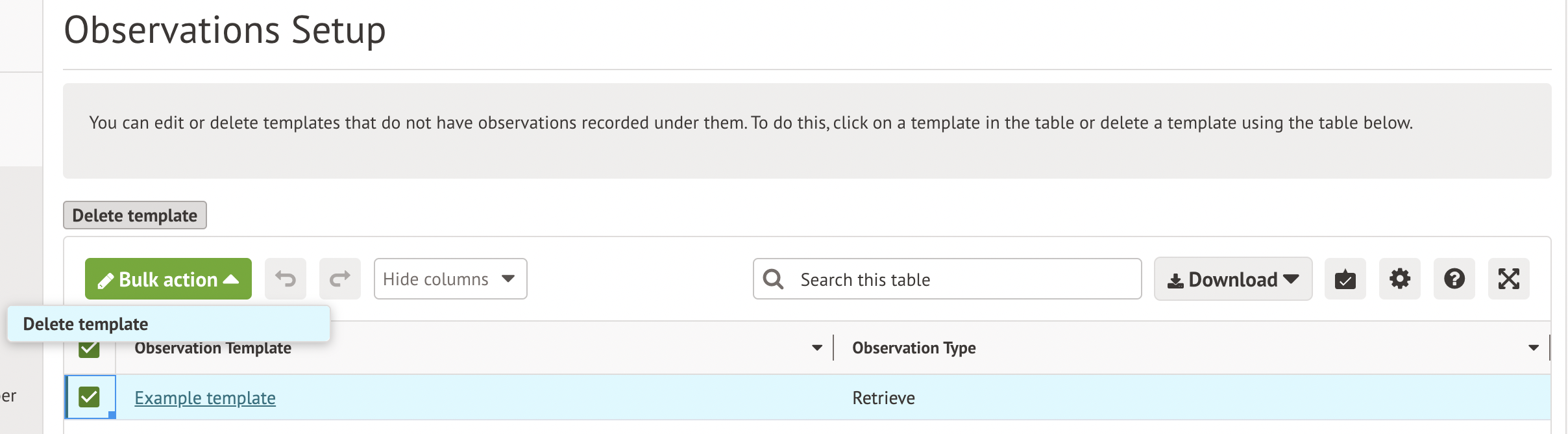Open the Example template link
1568x434 pixels.
pyautogui.click(x=205, y=398)
